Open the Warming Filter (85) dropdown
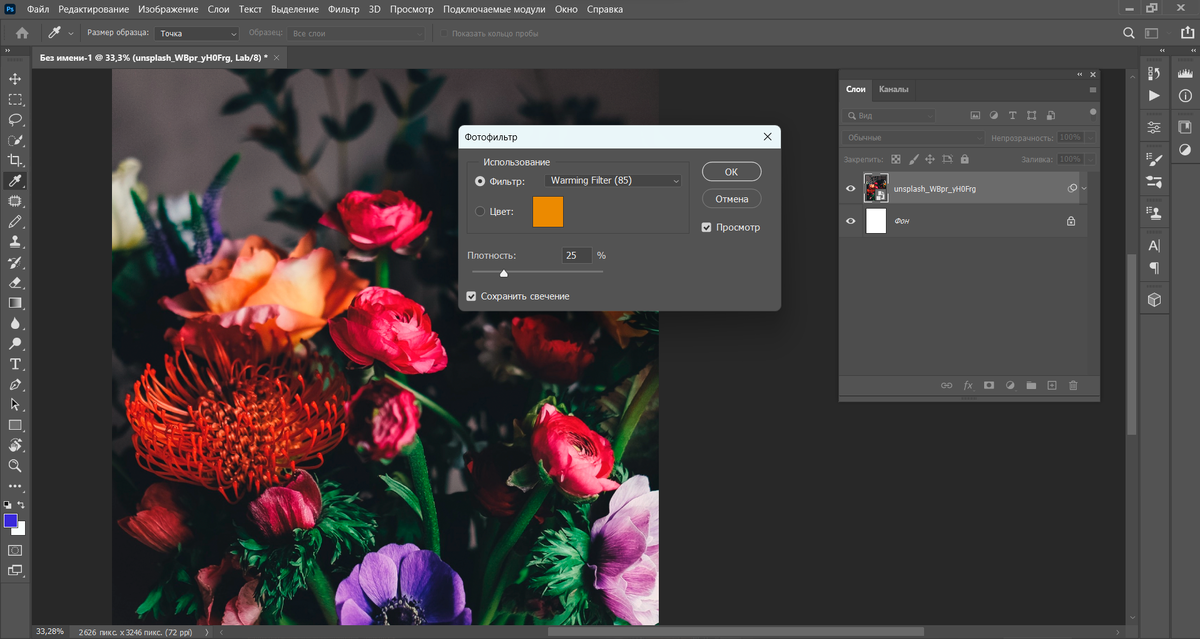Viewport: 1200px width, 639px height. [x=613, y=181]
